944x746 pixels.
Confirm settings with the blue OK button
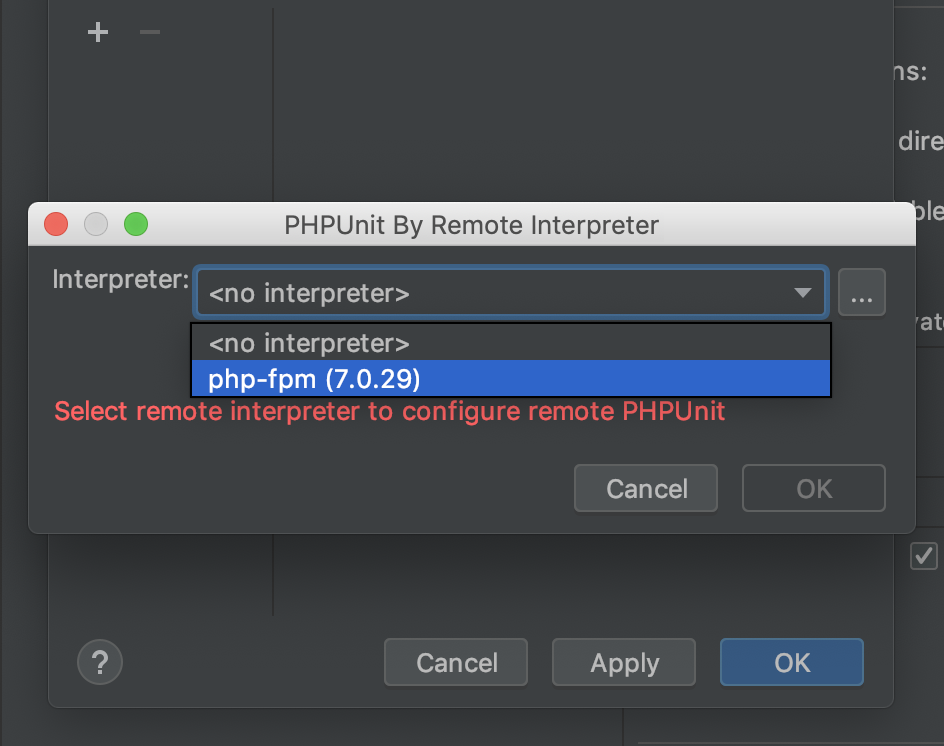791,663
